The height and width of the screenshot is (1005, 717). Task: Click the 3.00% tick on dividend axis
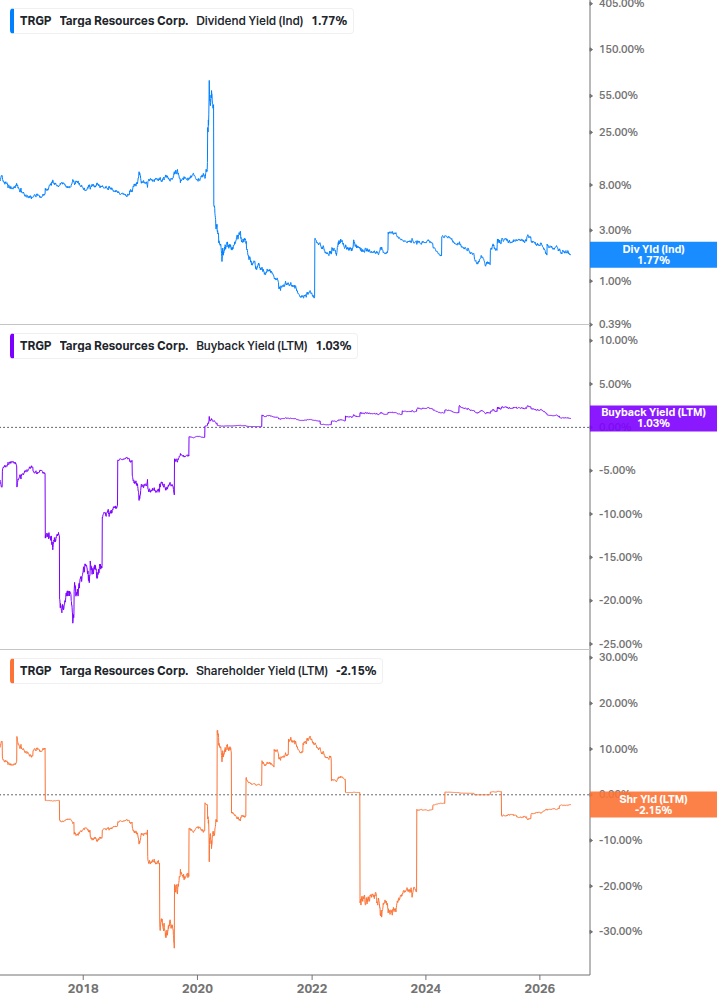(615, 230)
